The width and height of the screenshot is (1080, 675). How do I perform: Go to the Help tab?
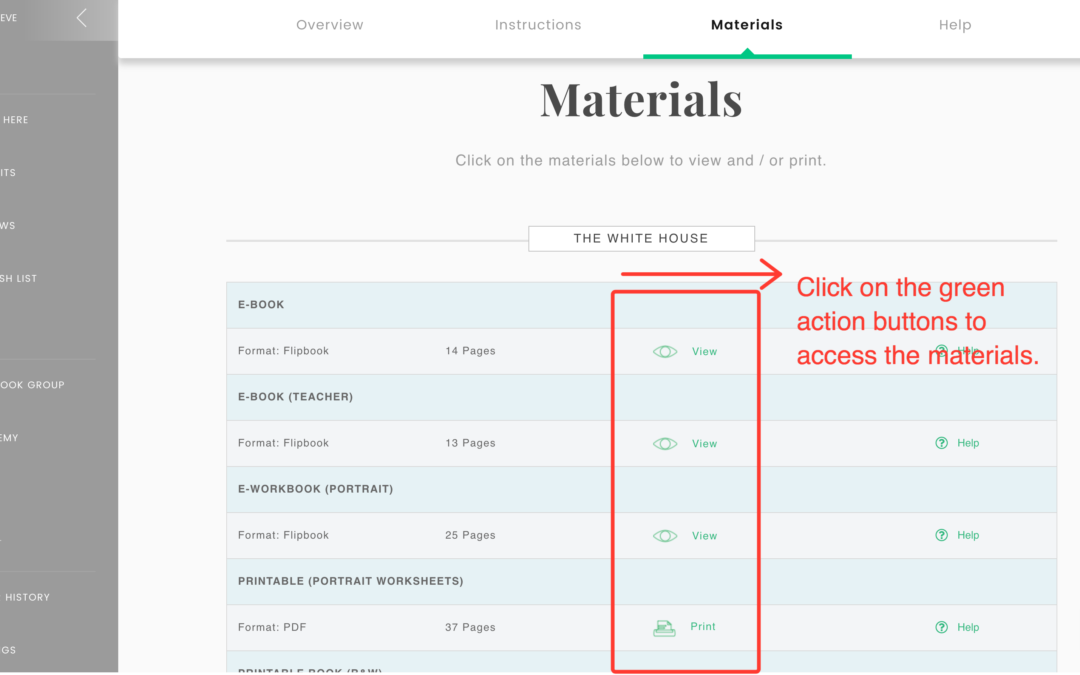point(955,25)
